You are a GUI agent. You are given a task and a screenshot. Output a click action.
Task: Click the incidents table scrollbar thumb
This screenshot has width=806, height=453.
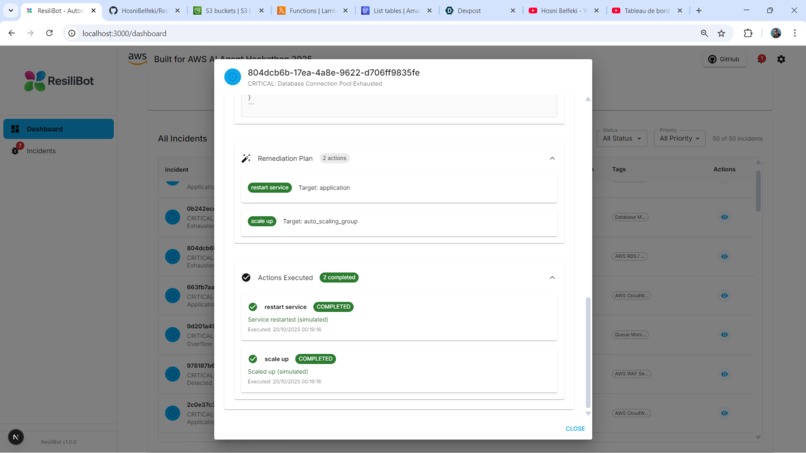tap(758, 190)
